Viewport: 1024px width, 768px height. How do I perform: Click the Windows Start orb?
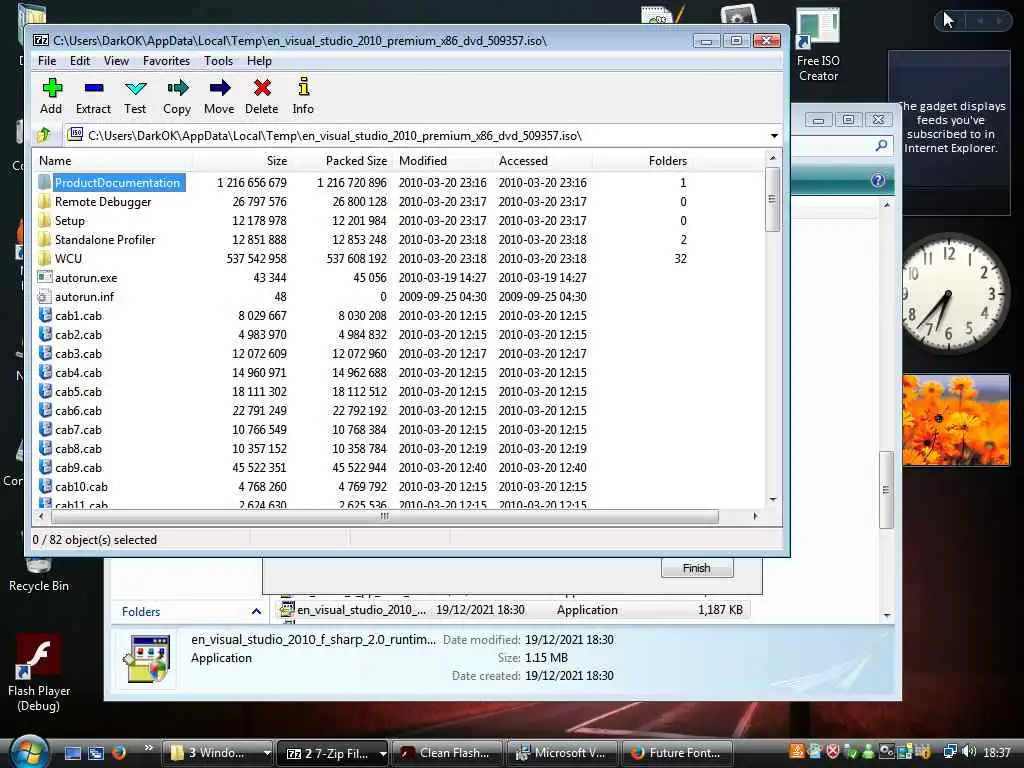pyautogui.click(x=27, y=751)
